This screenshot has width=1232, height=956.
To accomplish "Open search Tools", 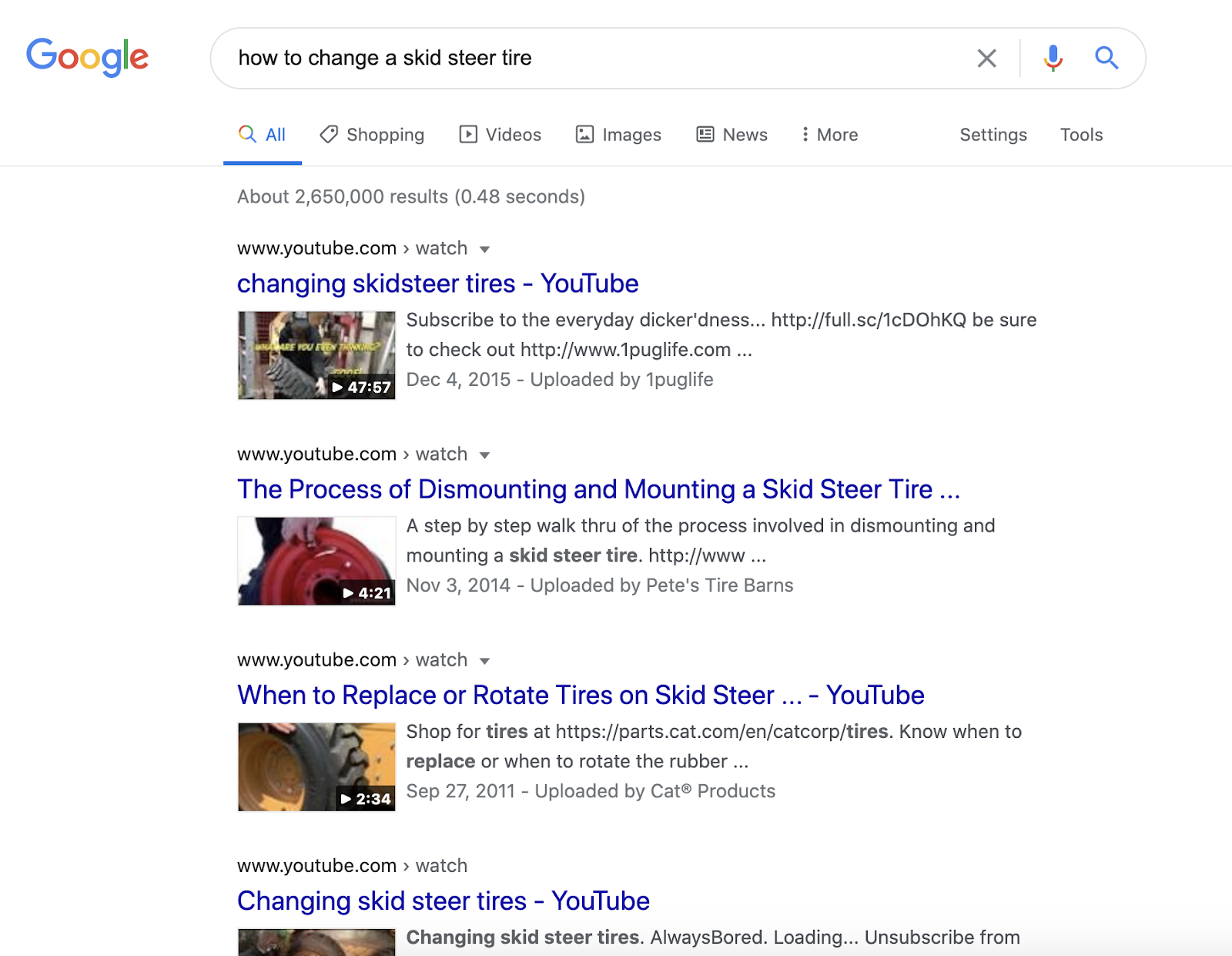I will pyautogui.click(x=1081, y=135).
